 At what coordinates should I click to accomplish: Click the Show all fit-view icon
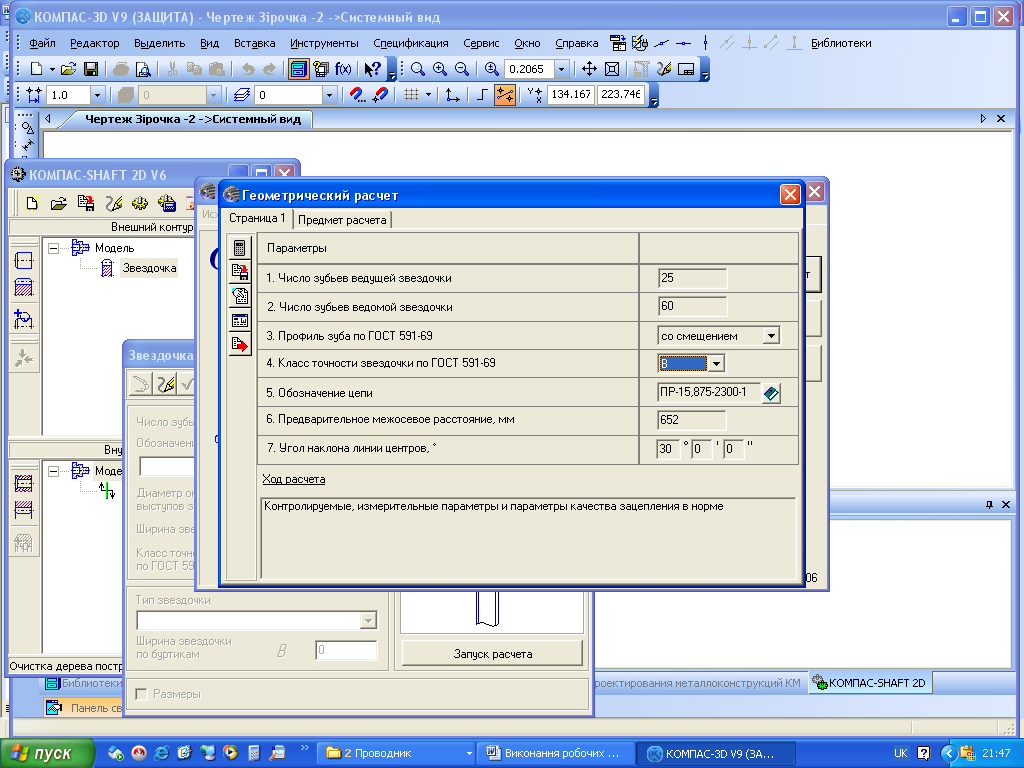pyautogui.click(x=612, y=69)
